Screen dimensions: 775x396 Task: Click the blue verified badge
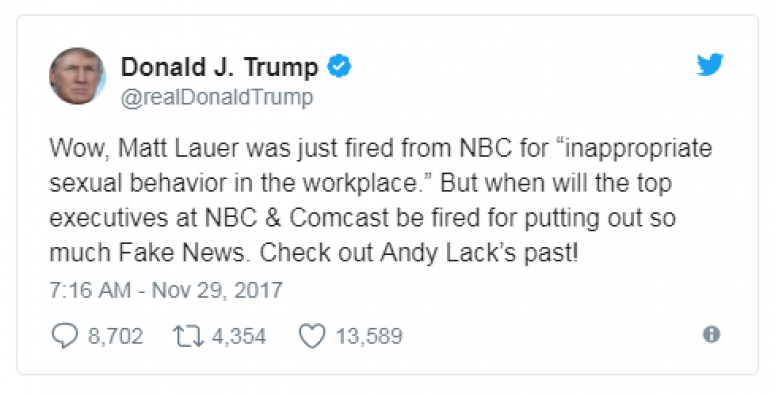point(340,66)
